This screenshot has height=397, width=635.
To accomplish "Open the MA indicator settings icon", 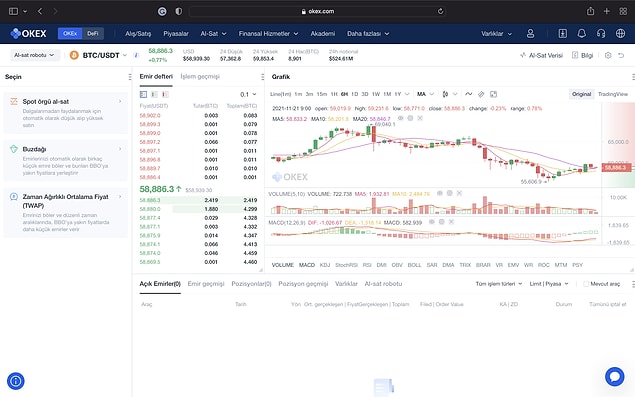I will (x=410, y=118).
